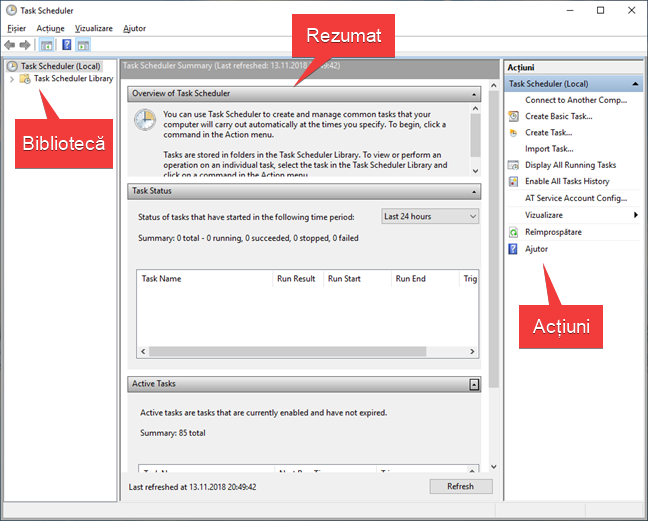This screenshot has width=648, height=521.
Task: Sort by Run End column header
Action: pyautogui.click(x=425, y=279)
